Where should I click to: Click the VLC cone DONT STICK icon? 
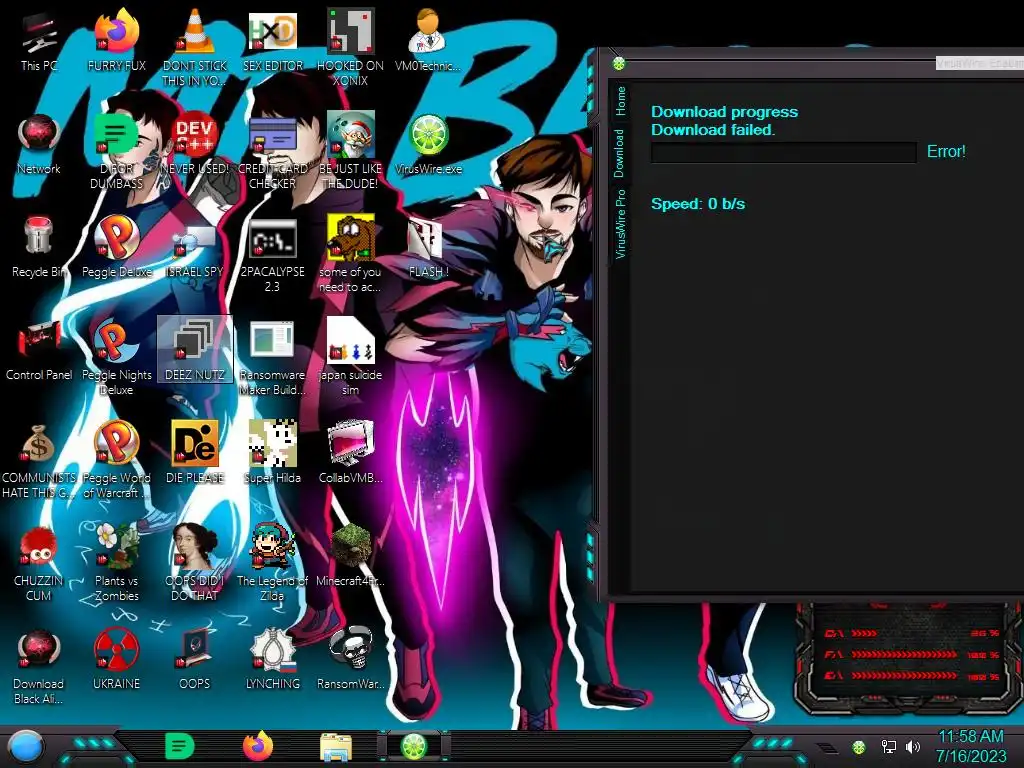tap(195, 47)
